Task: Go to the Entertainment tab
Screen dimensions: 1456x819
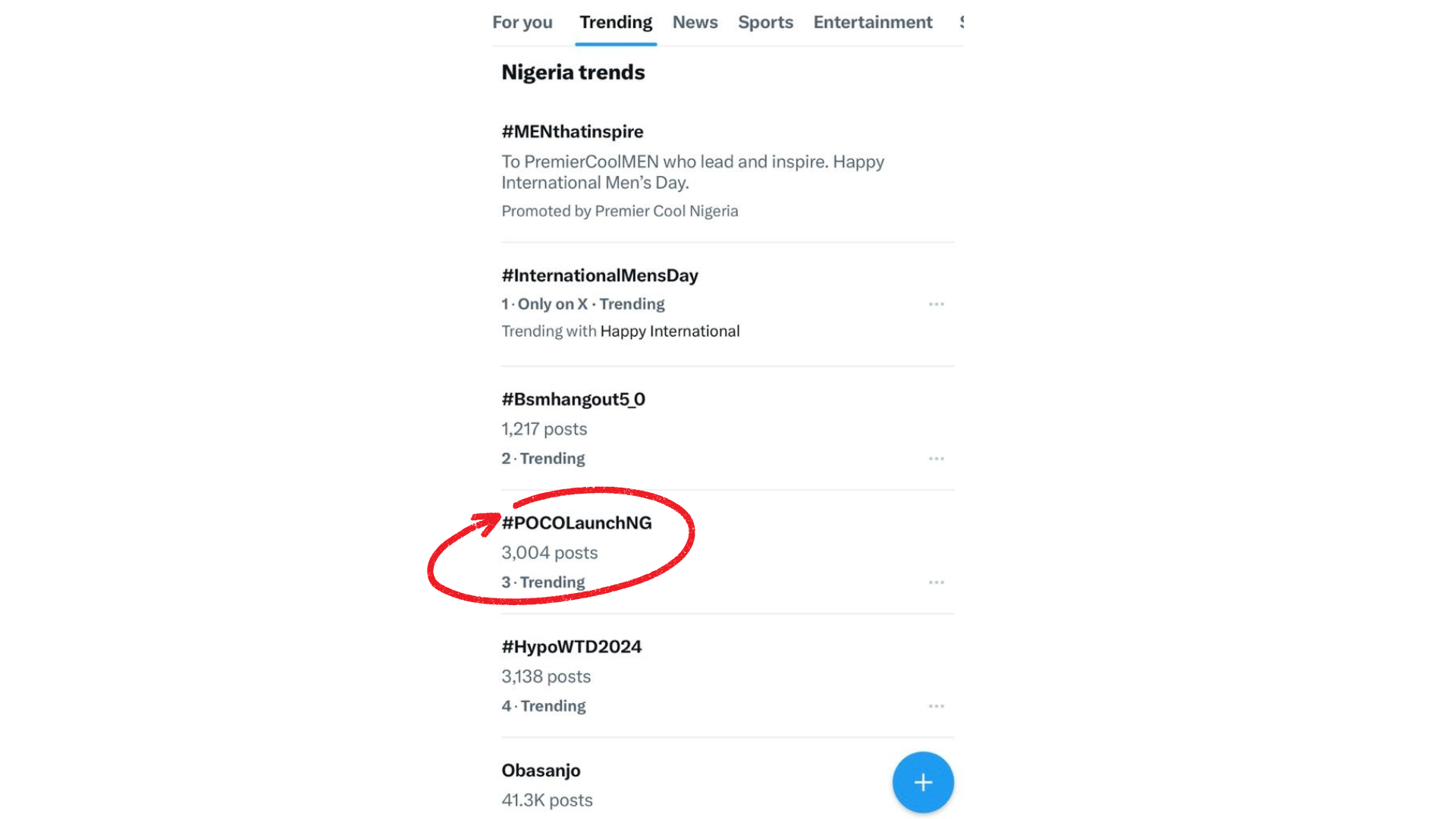Action: click(873, 23)
